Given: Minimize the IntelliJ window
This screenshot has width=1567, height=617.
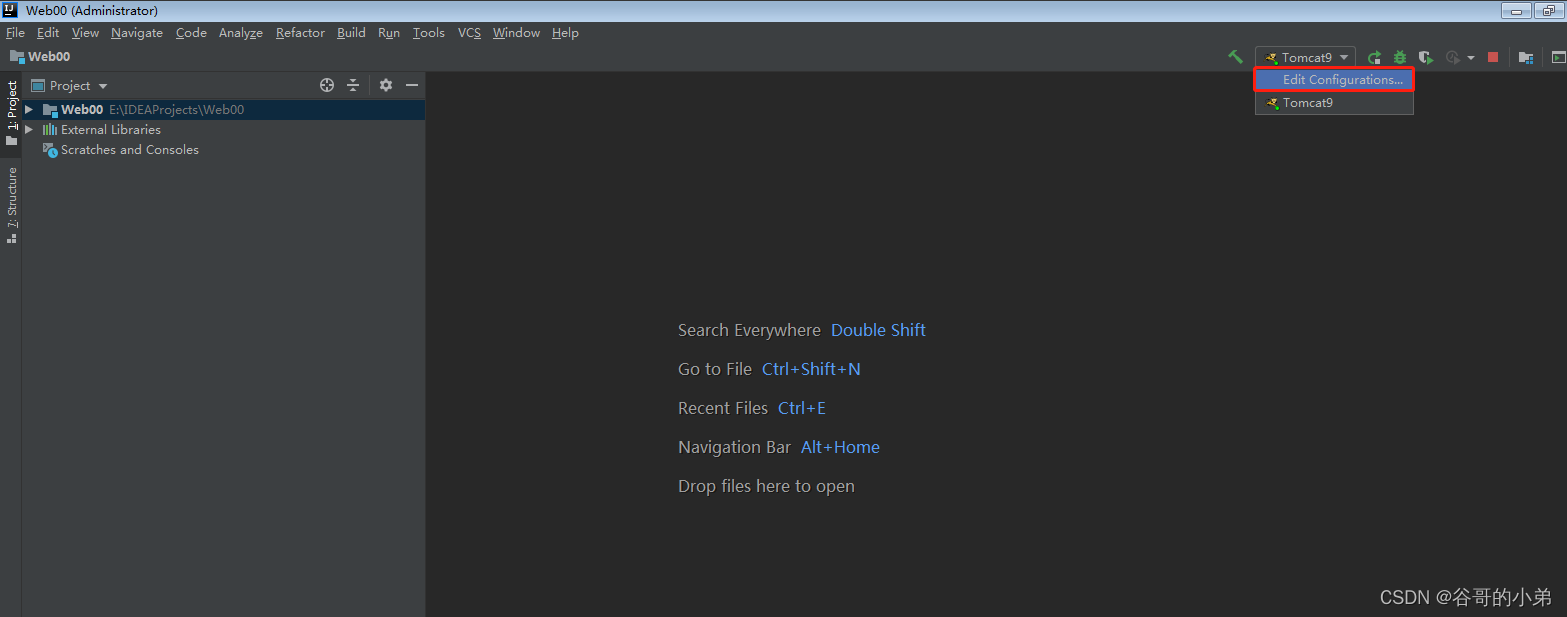Looking at the screenshot, I should pos(1518,11).
